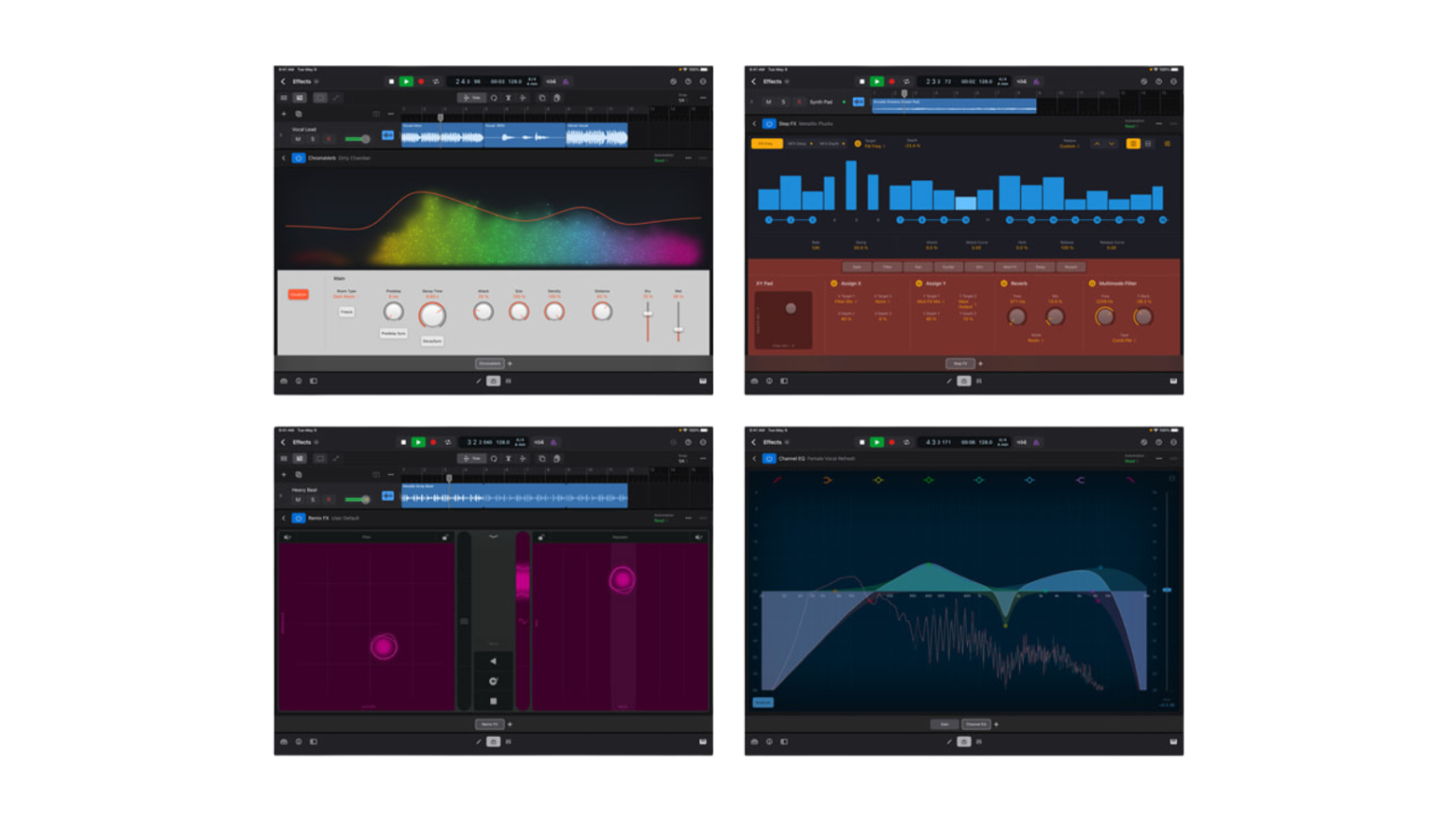Click the Wet level slider in ChromaVerb
1456x820 pixels.
tap(678, 329)
